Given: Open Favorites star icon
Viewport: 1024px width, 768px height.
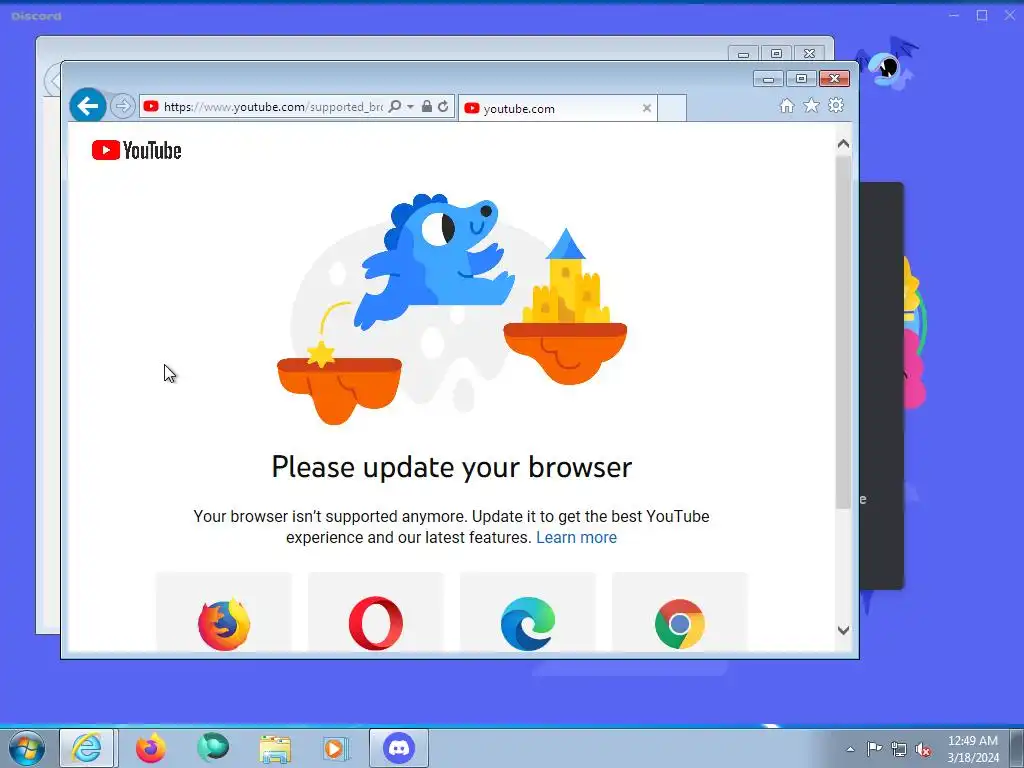Looking at the screenshot, I should (x=811, y=105).
